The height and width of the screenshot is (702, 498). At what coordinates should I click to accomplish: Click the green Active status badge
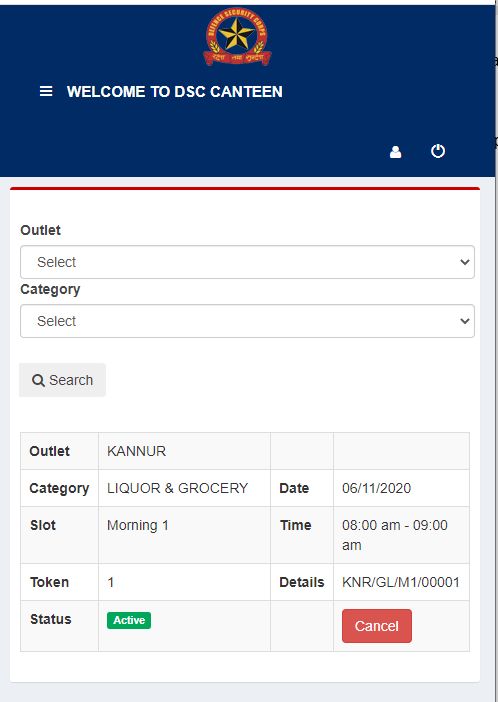(x=129, y=620)
